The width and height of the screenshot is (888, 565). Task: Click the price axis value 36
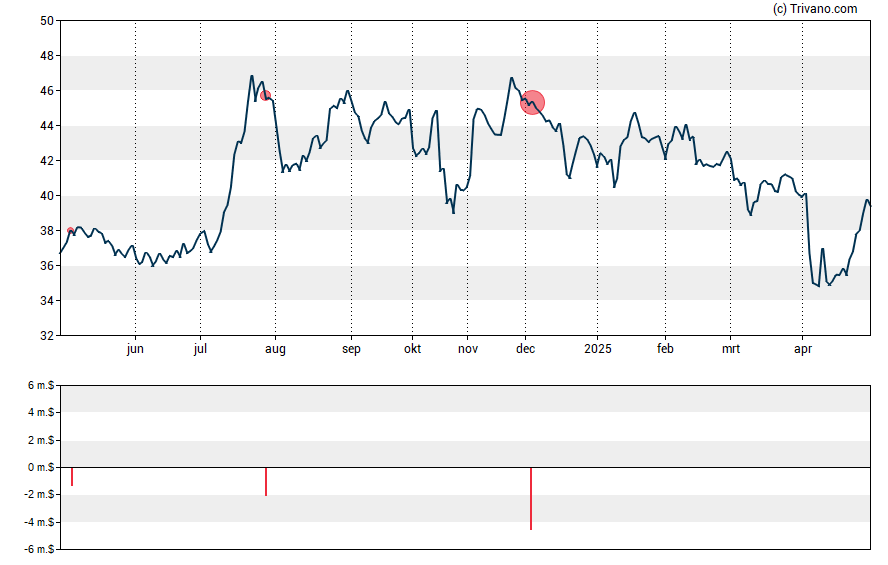[x=47, y=266]
